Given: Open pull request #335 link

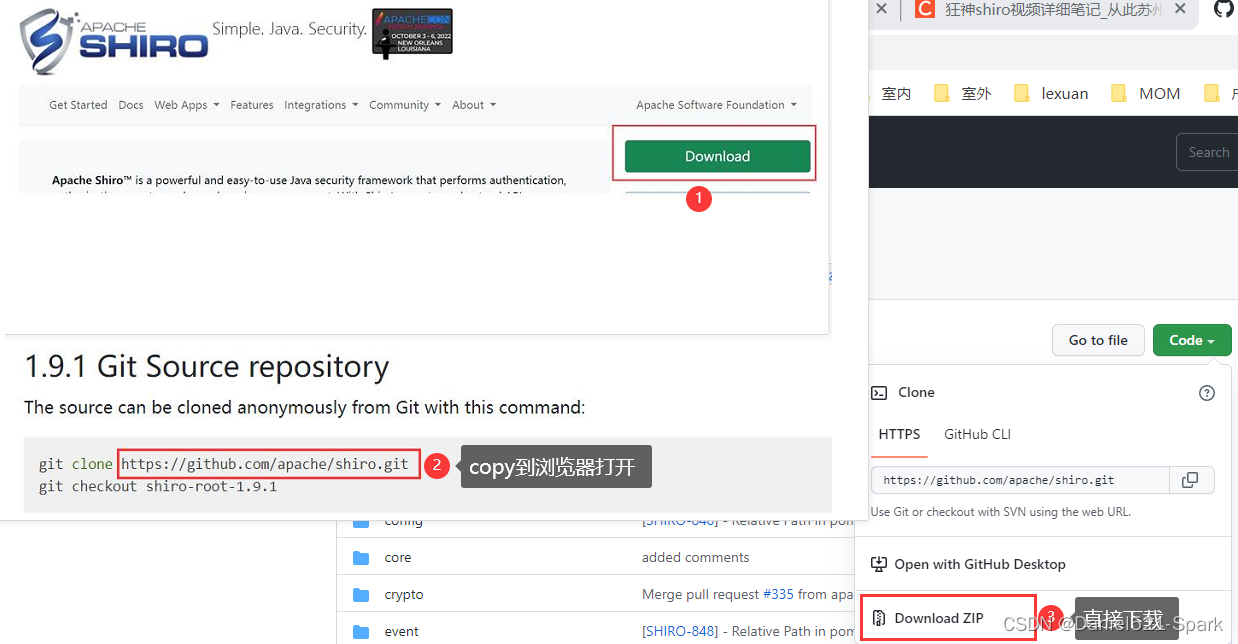Looking at the screenshot, I should pos(778,594).
